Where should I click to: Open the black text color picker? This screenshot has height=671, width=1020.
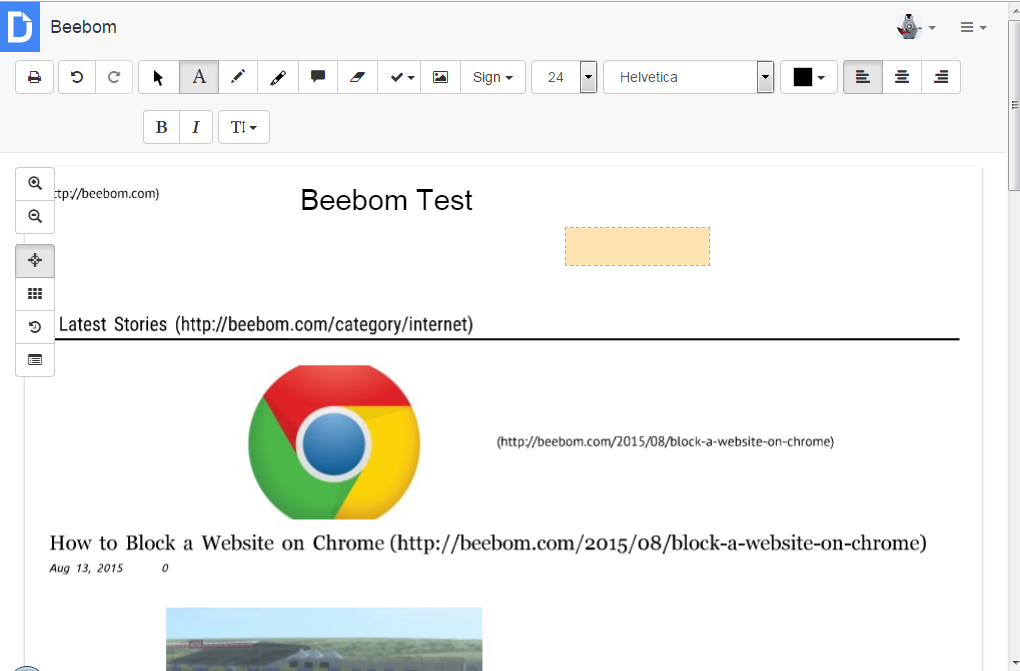point(809,77)
